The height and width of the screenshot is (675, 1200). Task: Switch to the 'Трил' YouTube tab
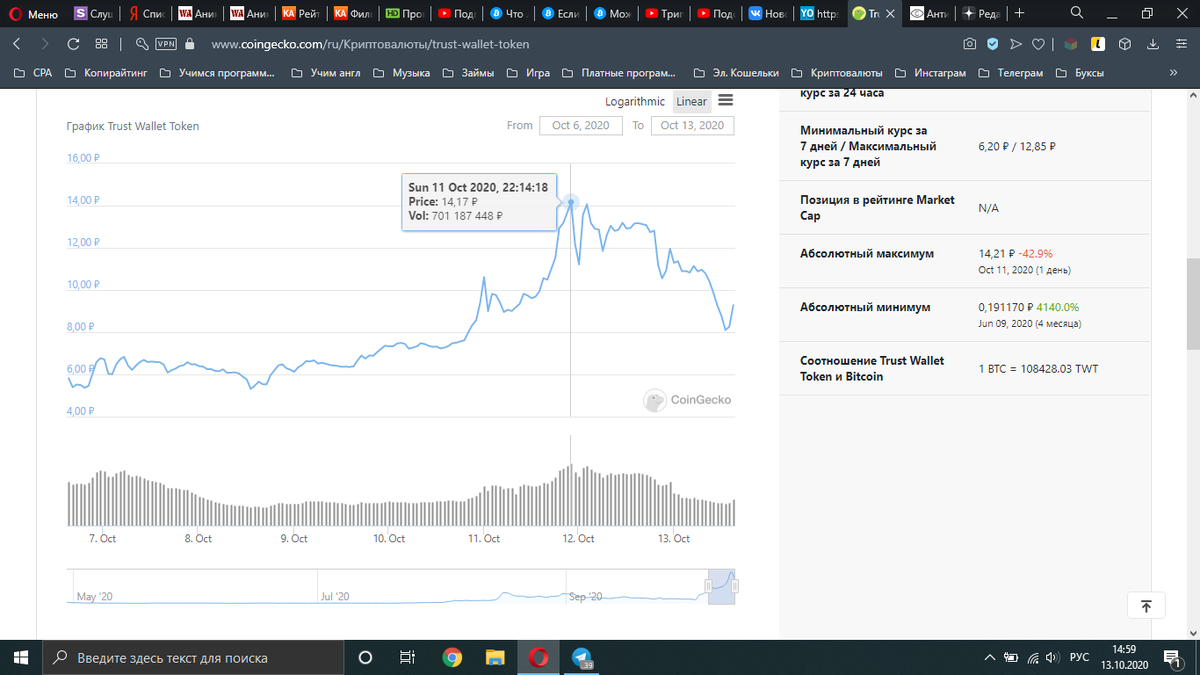click(664, 14)
